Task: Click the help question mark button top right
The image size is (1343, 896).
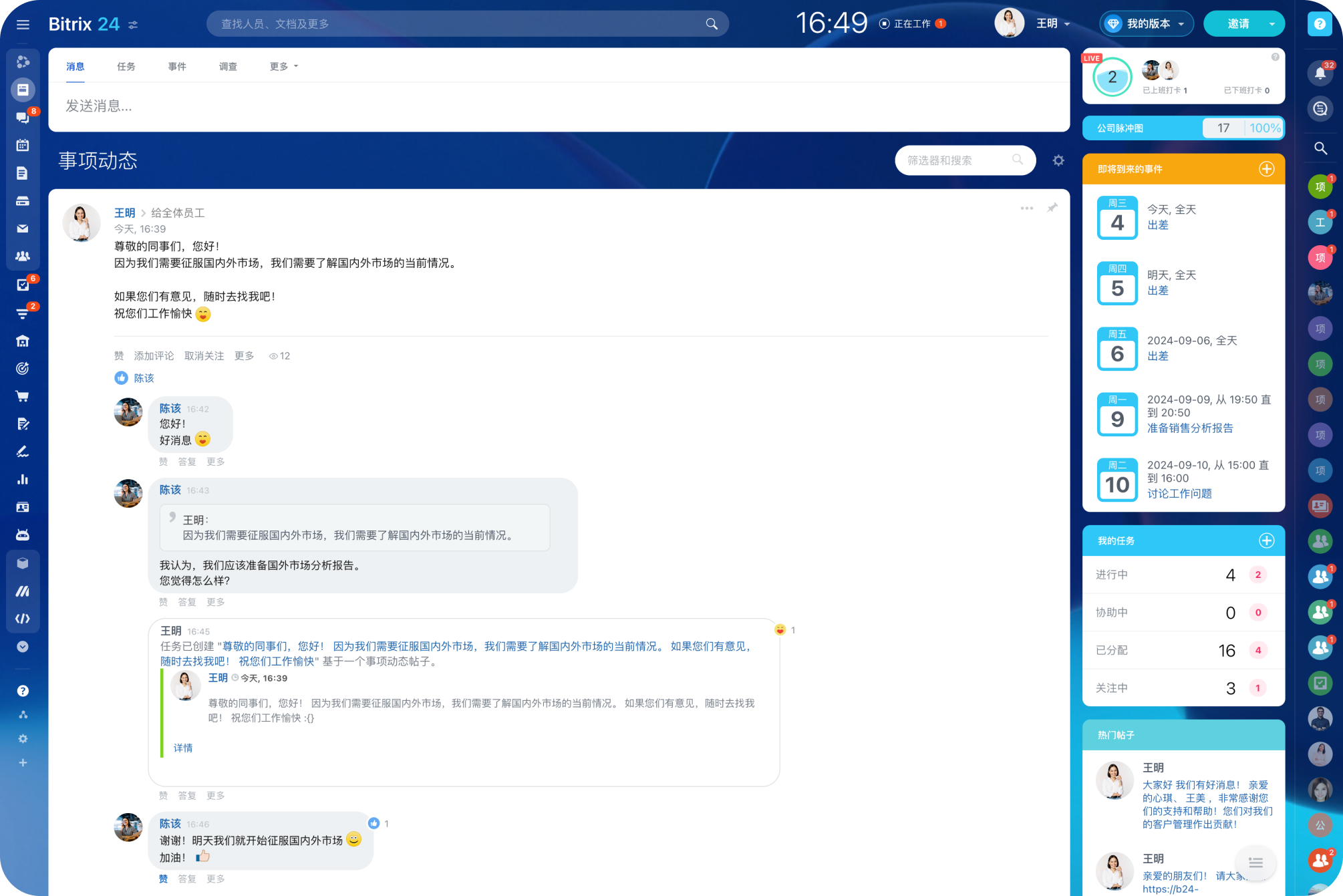Action: 1320,24
